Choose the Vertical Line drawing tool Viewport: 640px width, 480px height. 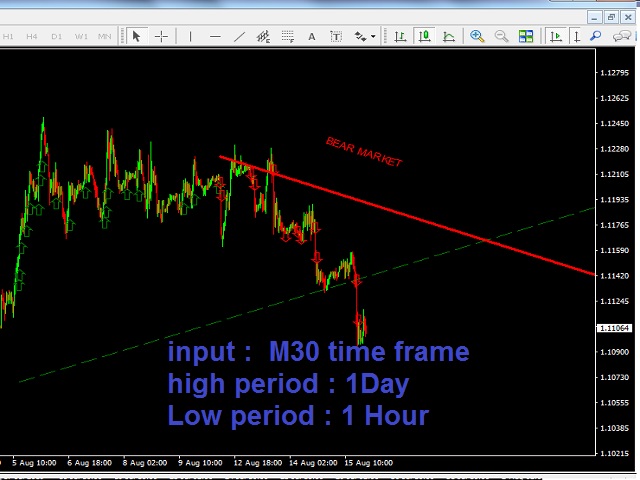pos(190,36)
